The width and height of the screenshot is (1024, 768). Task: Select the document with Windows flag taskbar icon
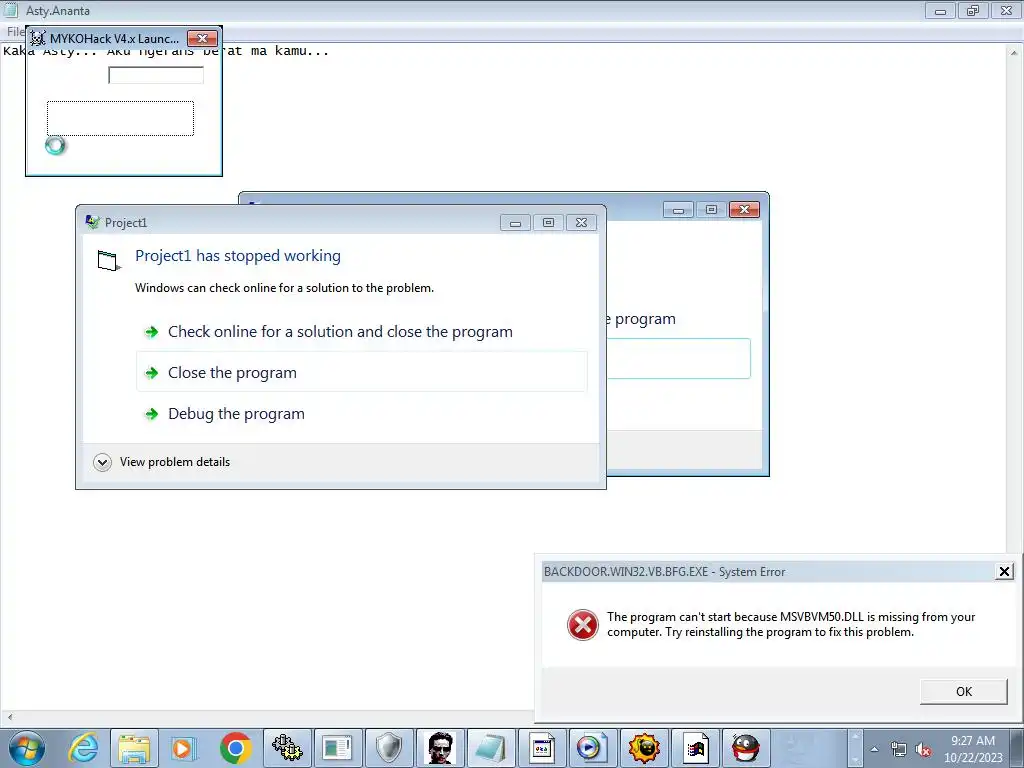(x=694, y=748)
